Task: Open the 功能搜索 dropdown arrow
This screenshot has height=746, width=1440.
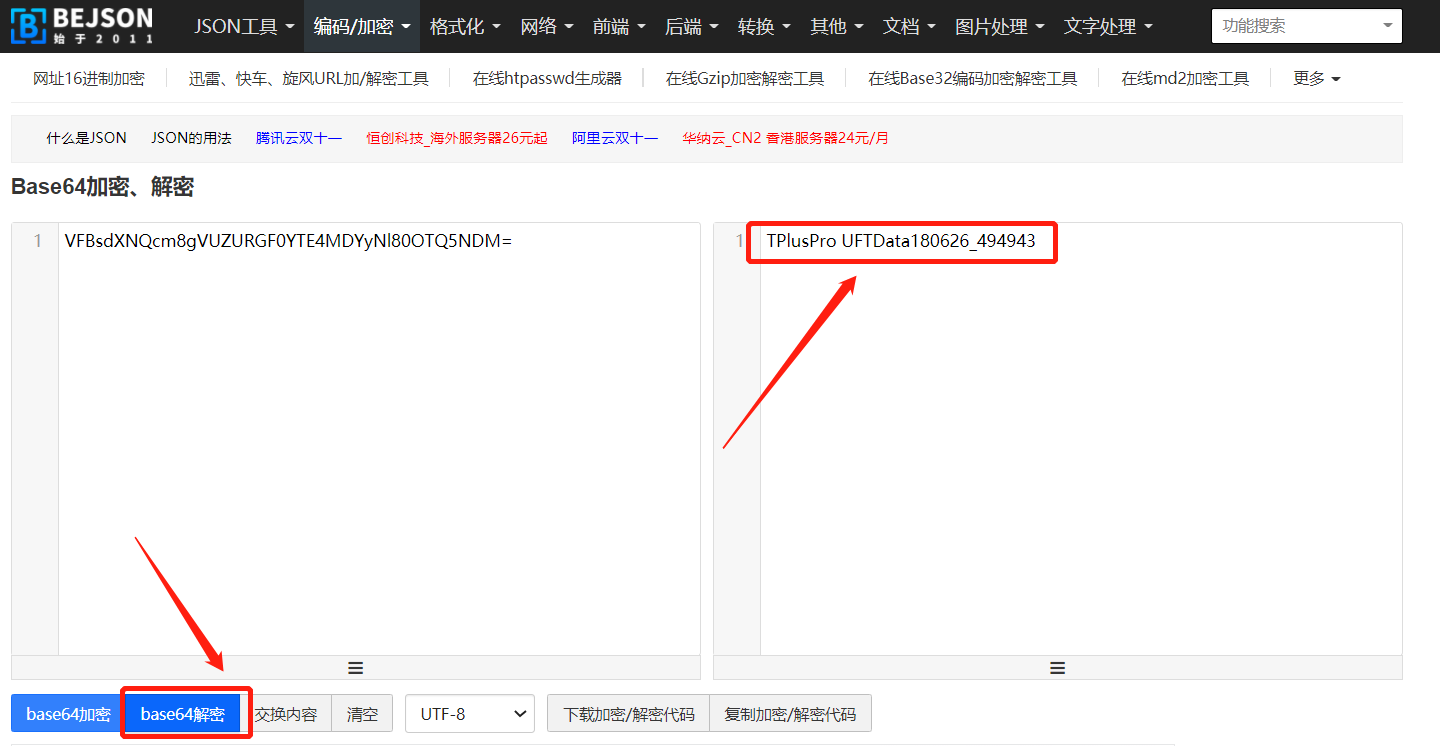Action: [x=1386, y=26]
